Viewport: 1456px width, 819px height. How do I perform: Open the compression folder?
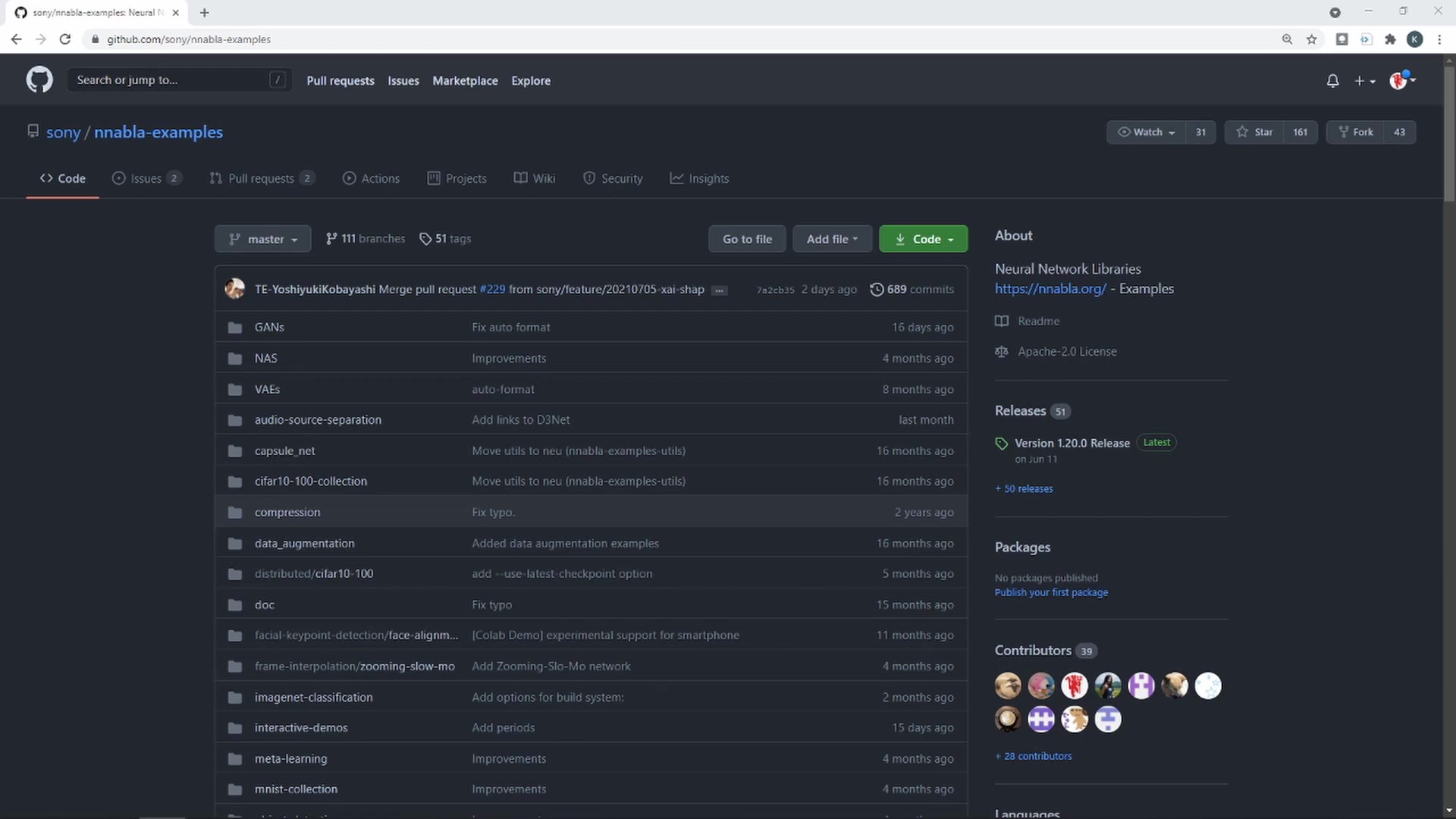pos(287,513)
